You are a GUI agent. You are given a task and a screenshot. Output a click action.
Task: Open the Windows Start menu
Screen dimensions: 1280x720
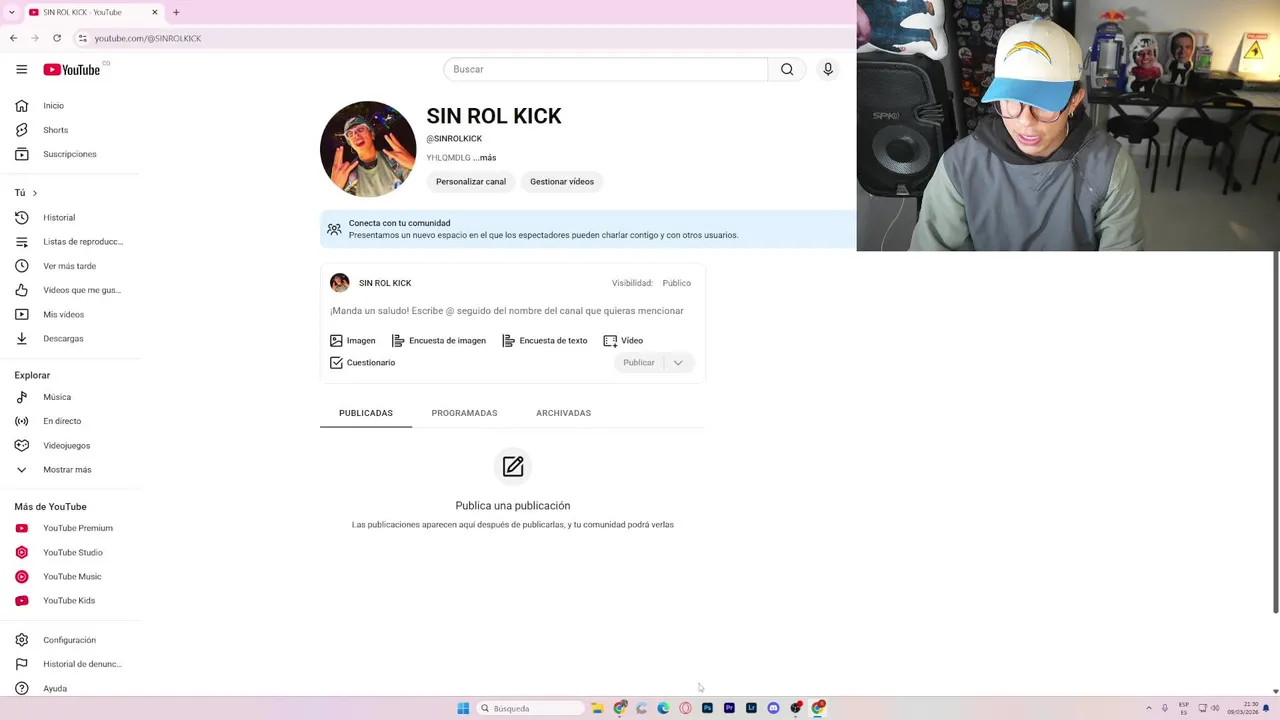[463, 708]
